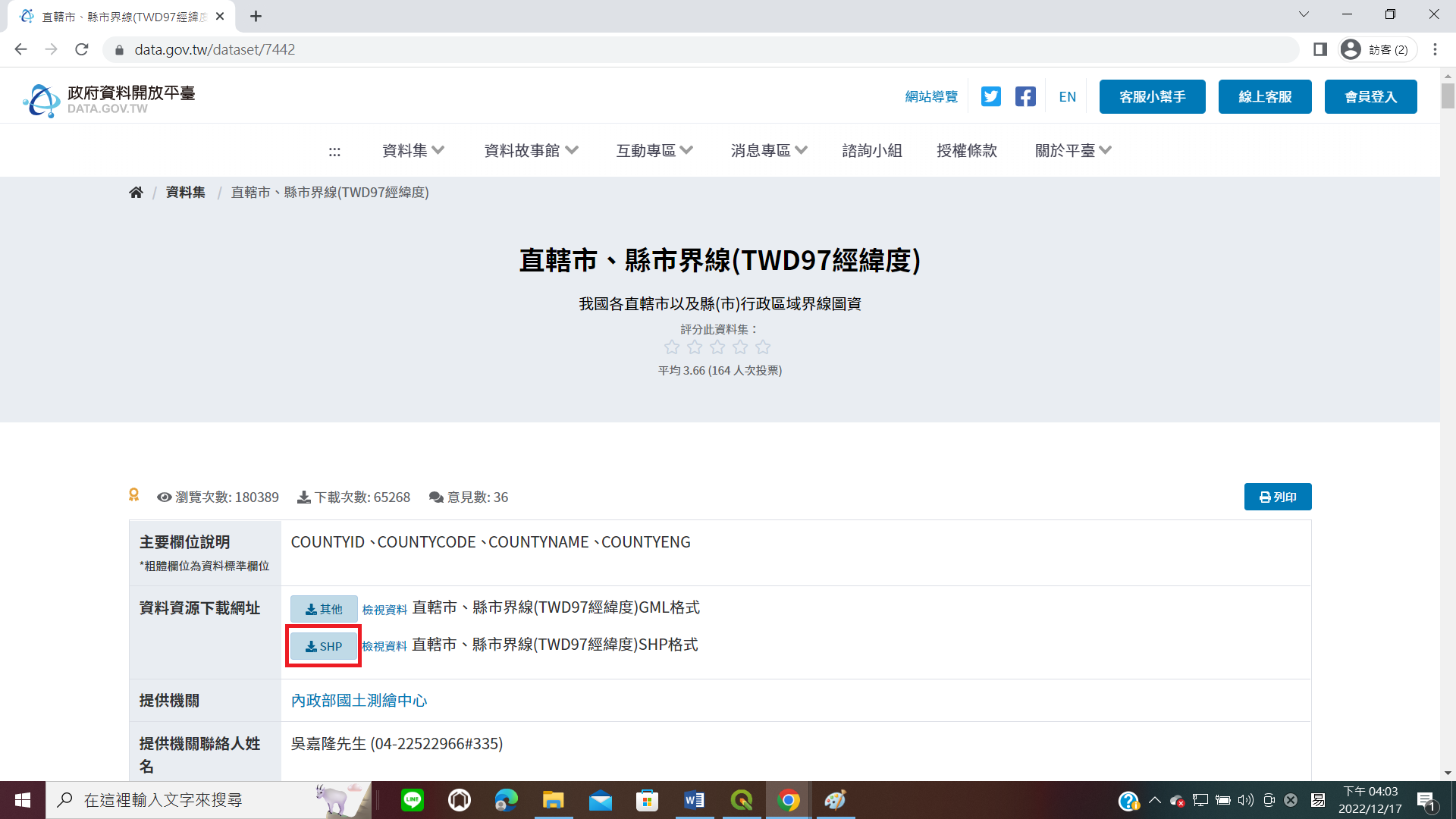The height and width of the screenshot is (819, 1456).
Task: Expand the 資料故事館 dropdown menu
Action: click(531, 151)
